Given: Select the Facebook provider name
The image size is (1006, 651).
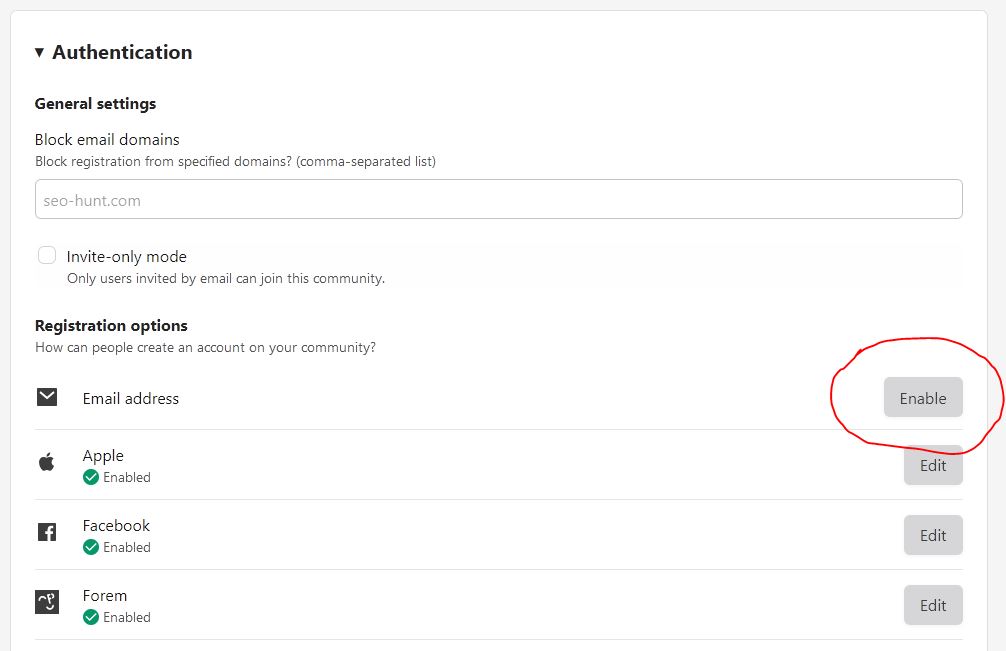Looking at the screenshot, I should 116,526.
